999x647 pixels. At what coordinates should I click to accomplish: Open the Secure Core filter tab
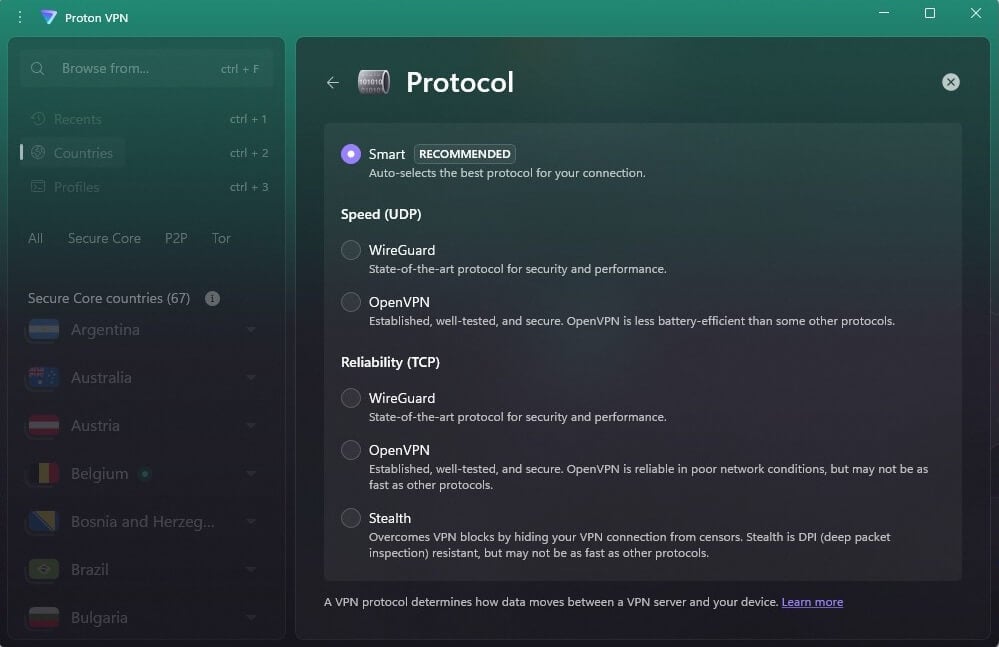point(104,238)
